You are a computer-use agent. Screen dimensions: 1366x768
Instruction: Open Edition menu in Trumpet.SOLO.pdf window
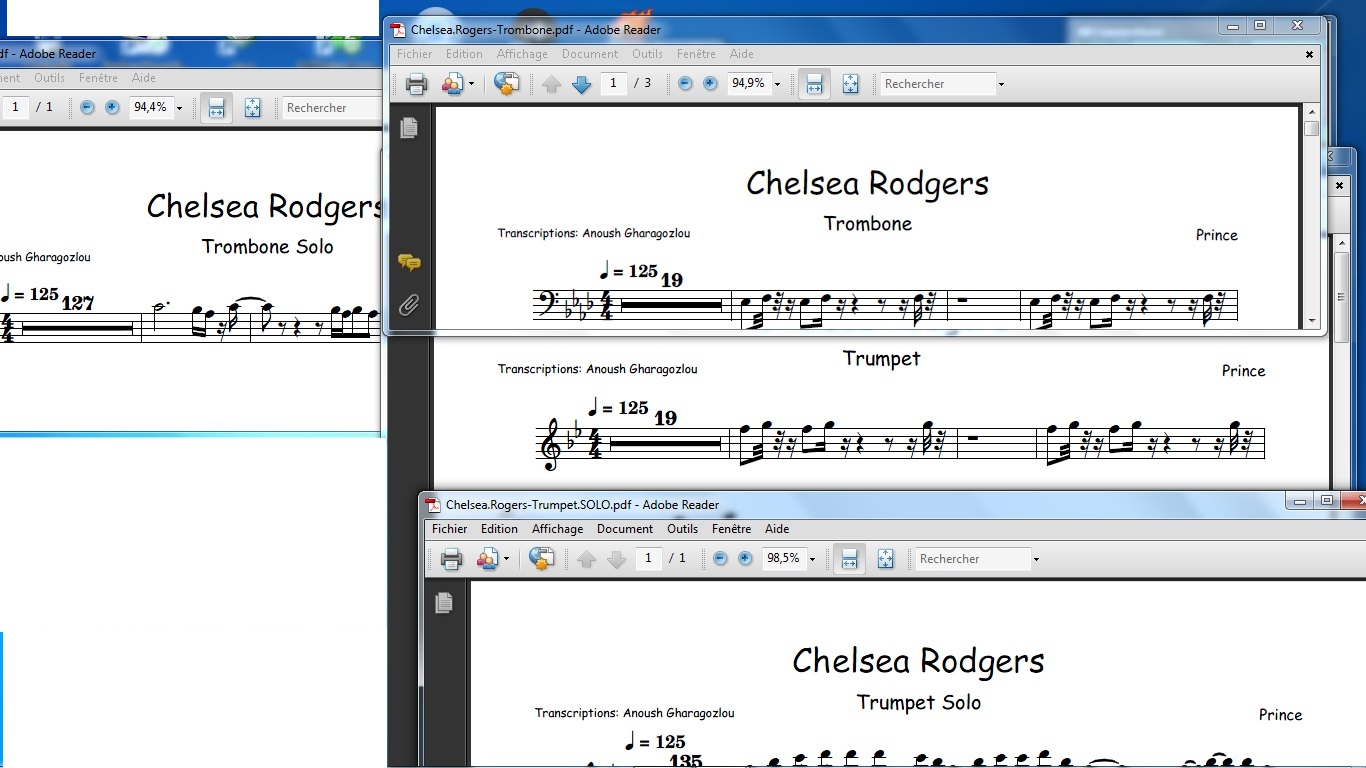pyautogui.click(x=499, y=529)
